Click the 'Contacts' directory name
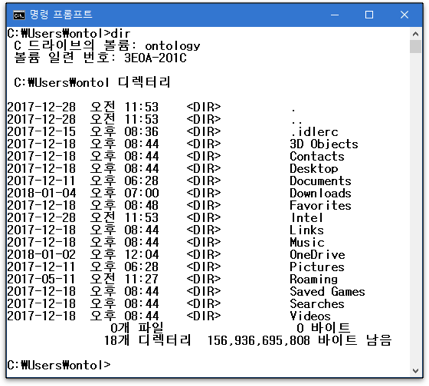The height and width of the screenshot is (386, 429). (x=317, y=157)
